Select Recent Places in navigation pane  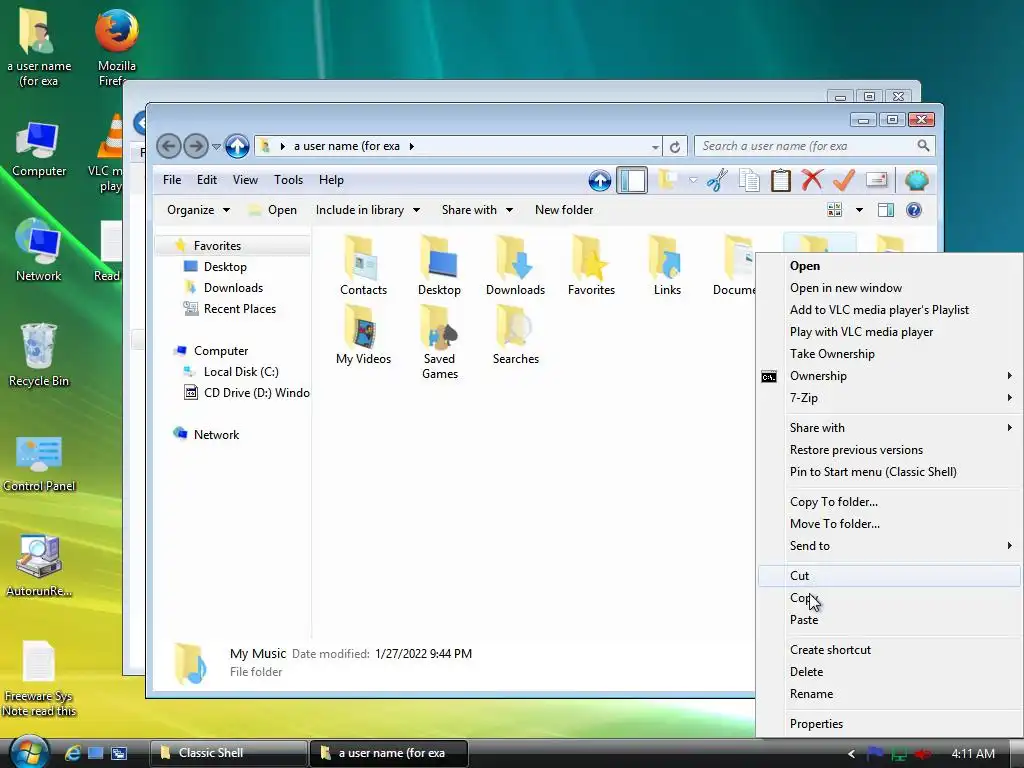tap(240, 308)
